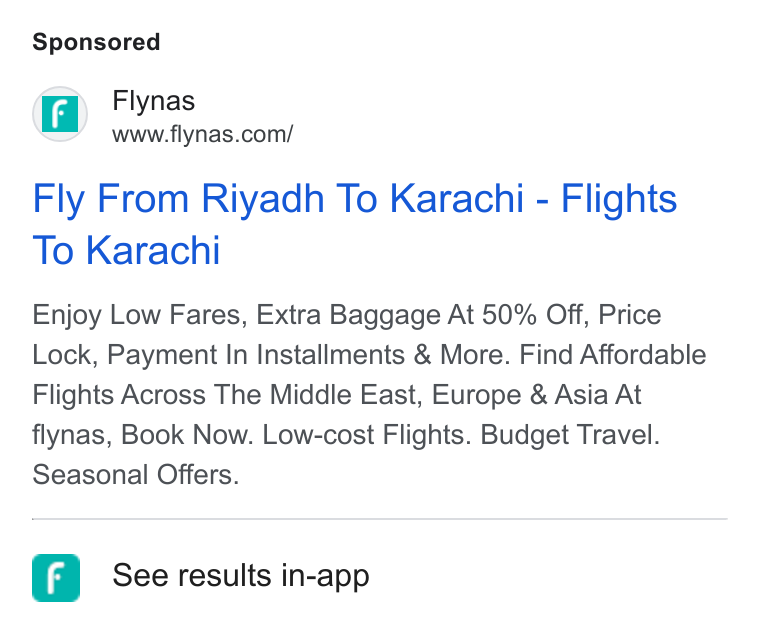This screenshot has height=636, width=760.
Task: Select the Flynas advertiser name
Action: pyautogui.click(x=154, y=101)
